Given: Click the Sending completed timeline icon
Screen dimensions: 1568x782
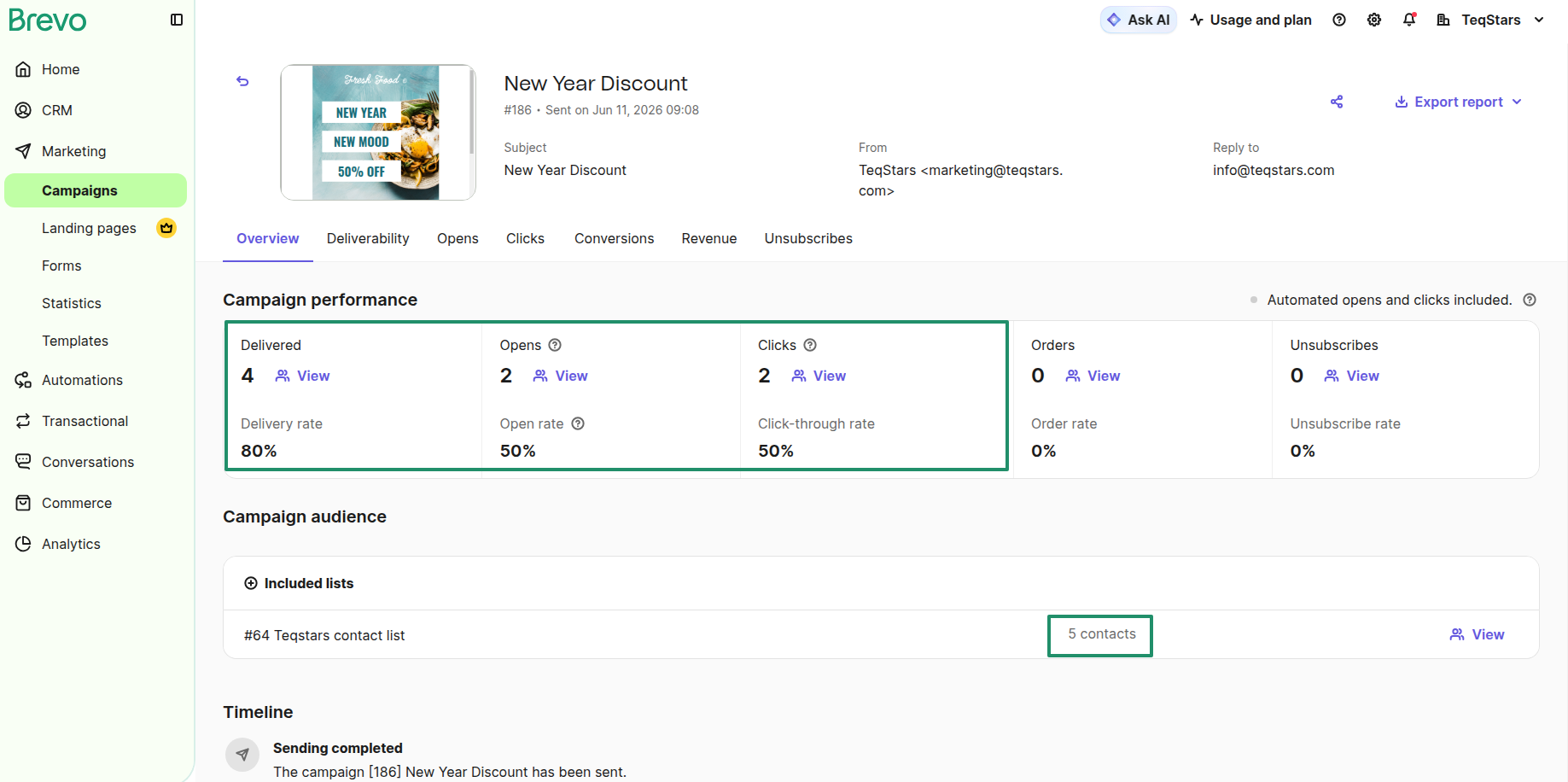Looking at the screenshot, I should (x=242, y=755).
